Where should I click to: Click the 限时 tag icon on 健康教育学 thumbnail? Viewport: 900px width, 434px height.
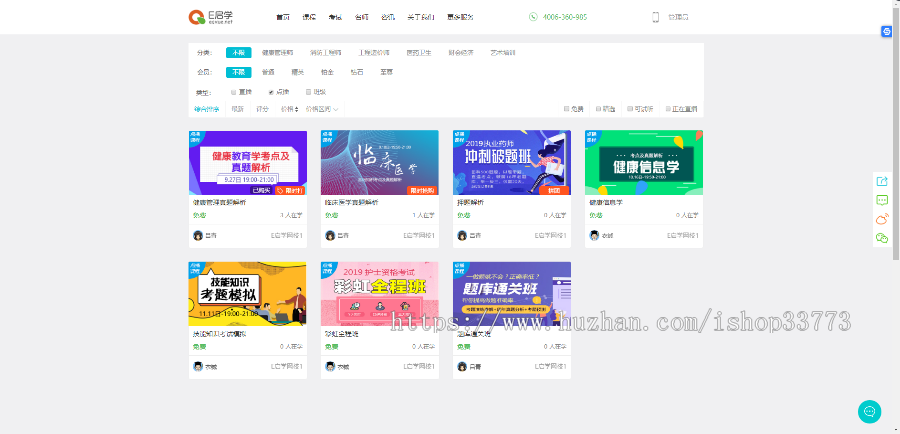click(x=280, y=191)
